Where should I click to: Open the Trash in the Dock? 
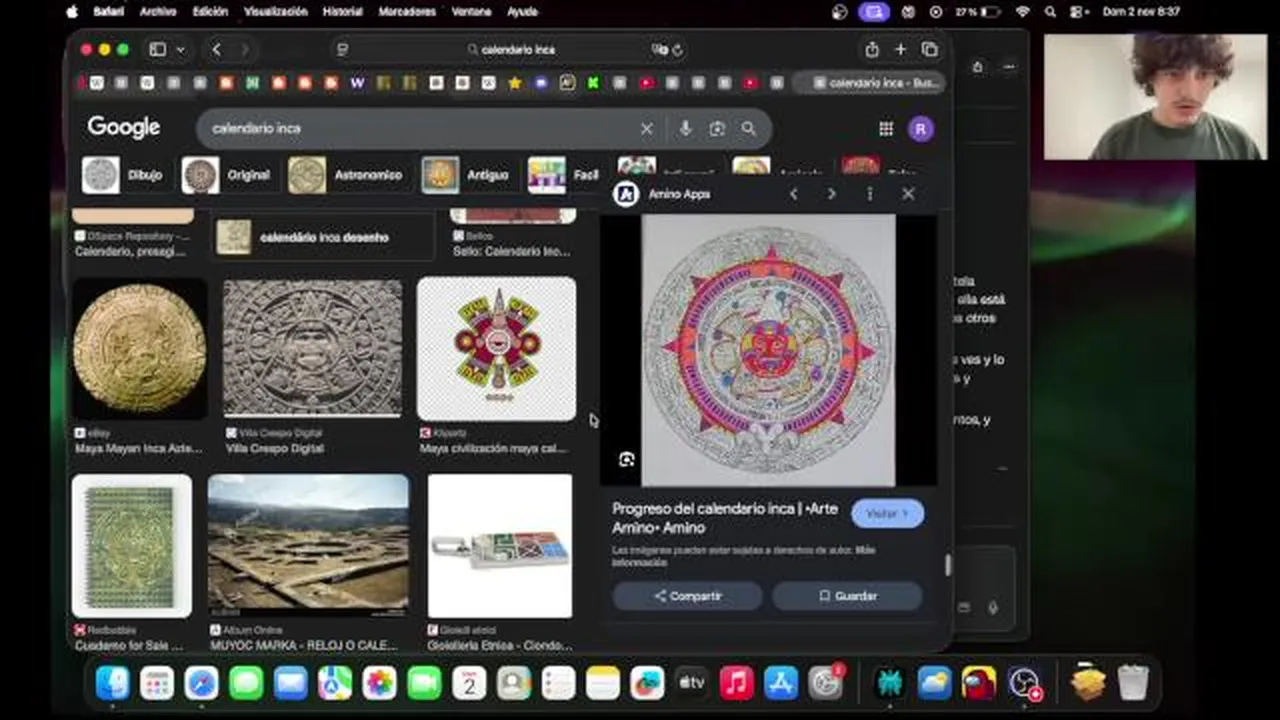click(x=1133, y=683)
